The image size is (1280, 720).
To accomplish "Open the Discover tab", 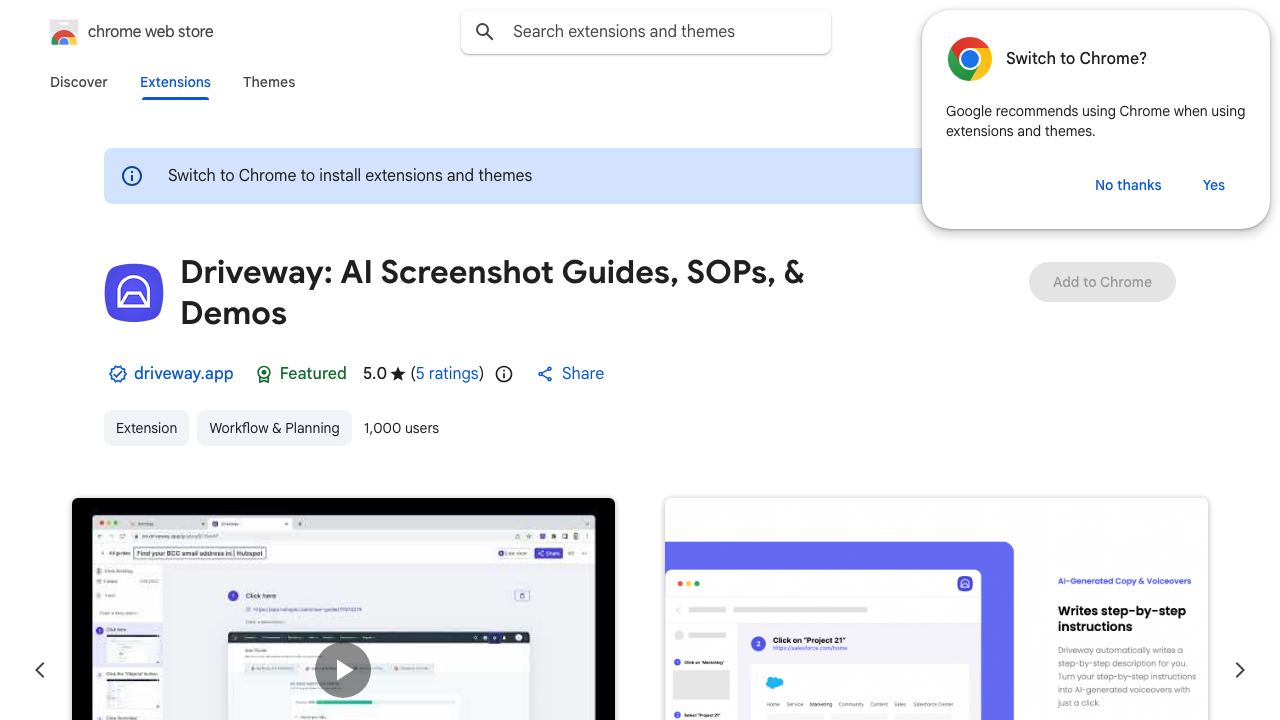I will (x=79, y=82).
